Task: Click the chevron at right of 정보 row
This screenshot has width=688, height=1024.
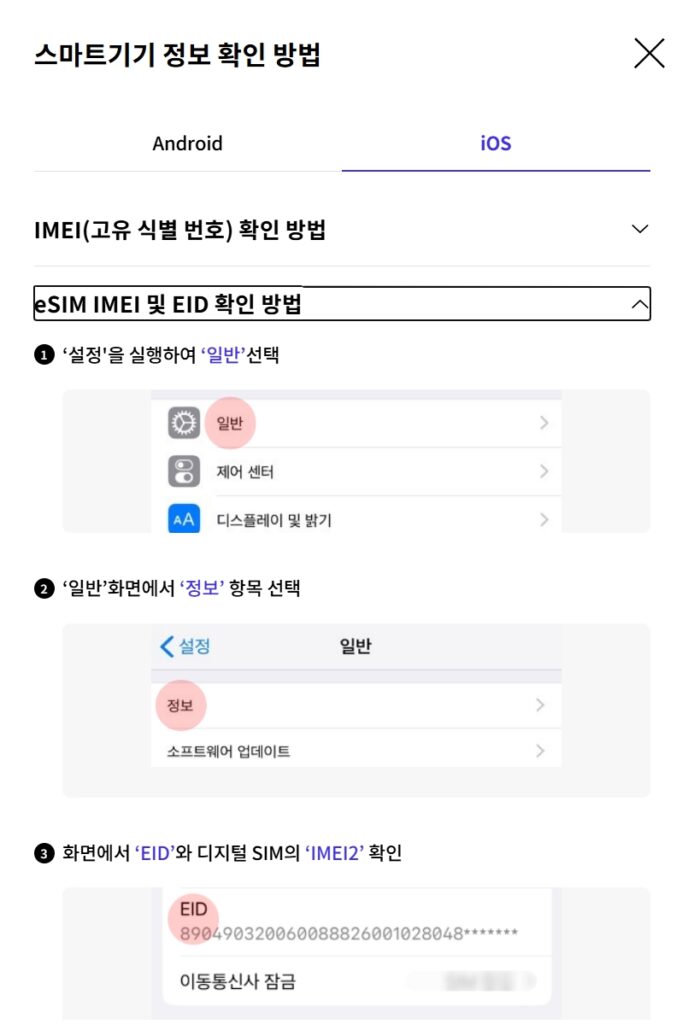Action: pyautogui.click(x=540, y=706)
